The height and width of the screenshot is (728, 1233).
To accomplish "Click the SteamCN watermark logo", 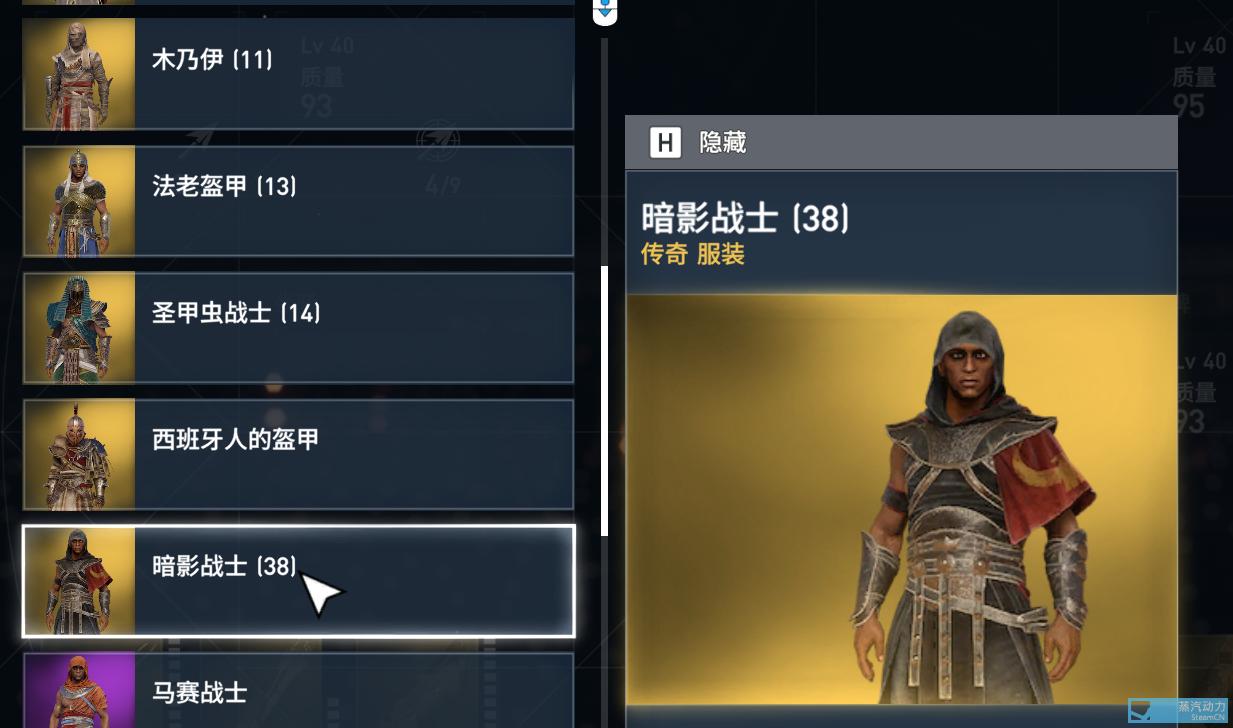I will (x=1178, y=711).
